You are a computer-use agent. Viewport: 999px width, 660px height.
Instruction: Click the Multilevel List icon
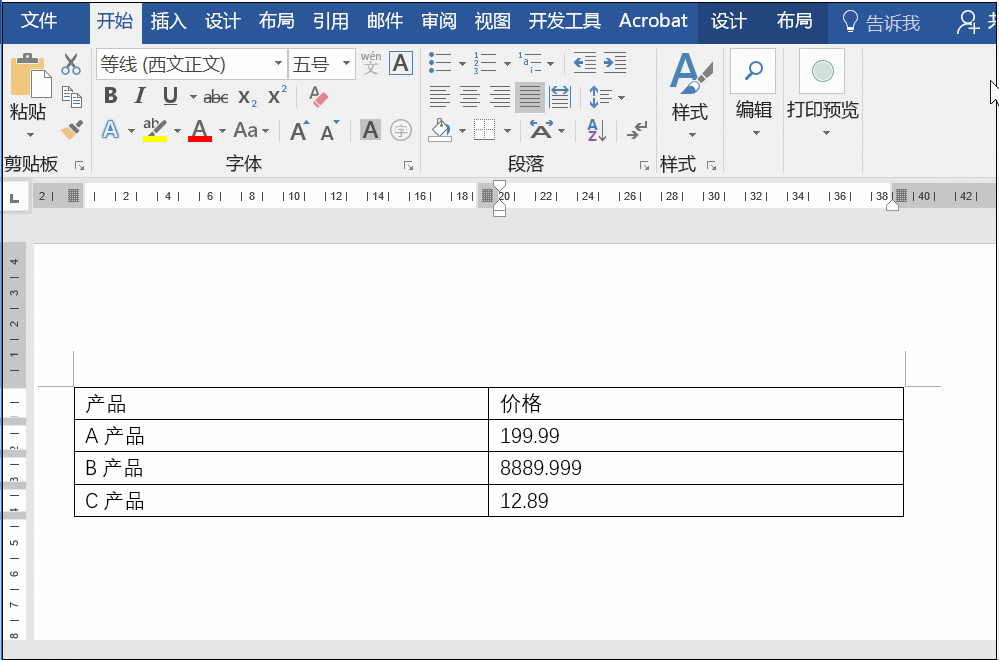pyautogui.click(x=529, y=63)
